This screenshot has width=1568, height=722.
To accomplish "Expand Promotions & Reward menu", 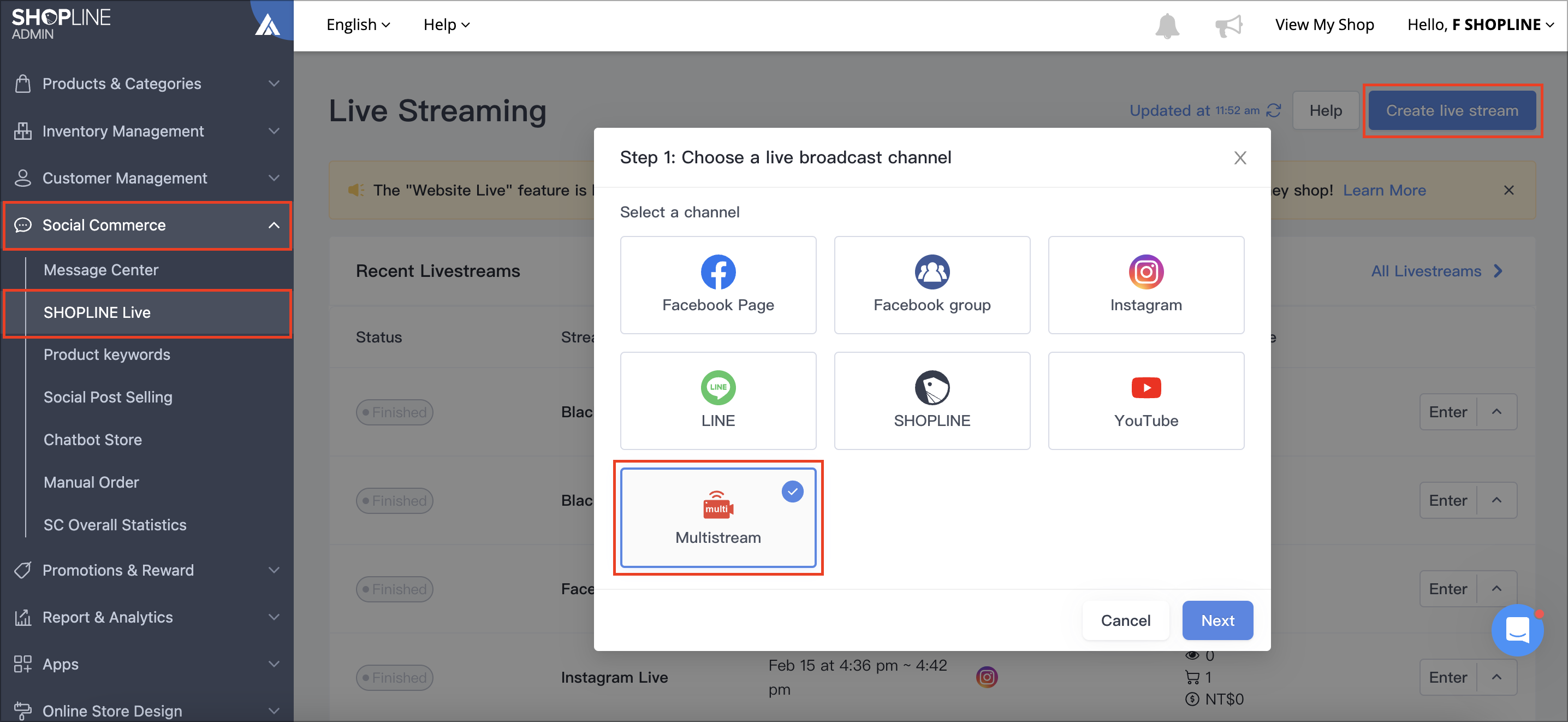I will (x=147, y=570).
